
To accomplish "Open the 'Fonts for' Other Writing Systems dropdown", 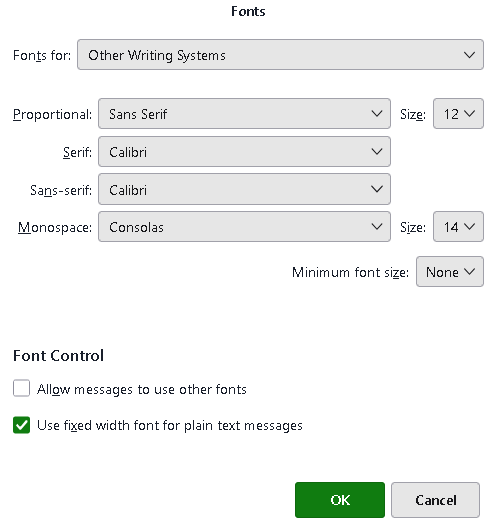I will click(280, 55).
